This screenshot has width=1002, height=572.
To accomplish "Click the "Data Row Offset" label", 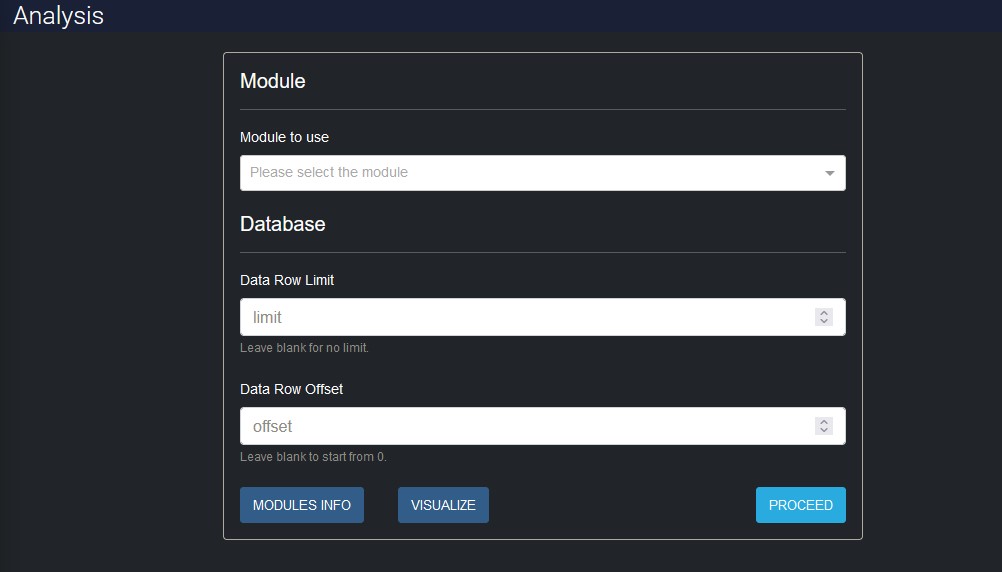I will (291, 389).
